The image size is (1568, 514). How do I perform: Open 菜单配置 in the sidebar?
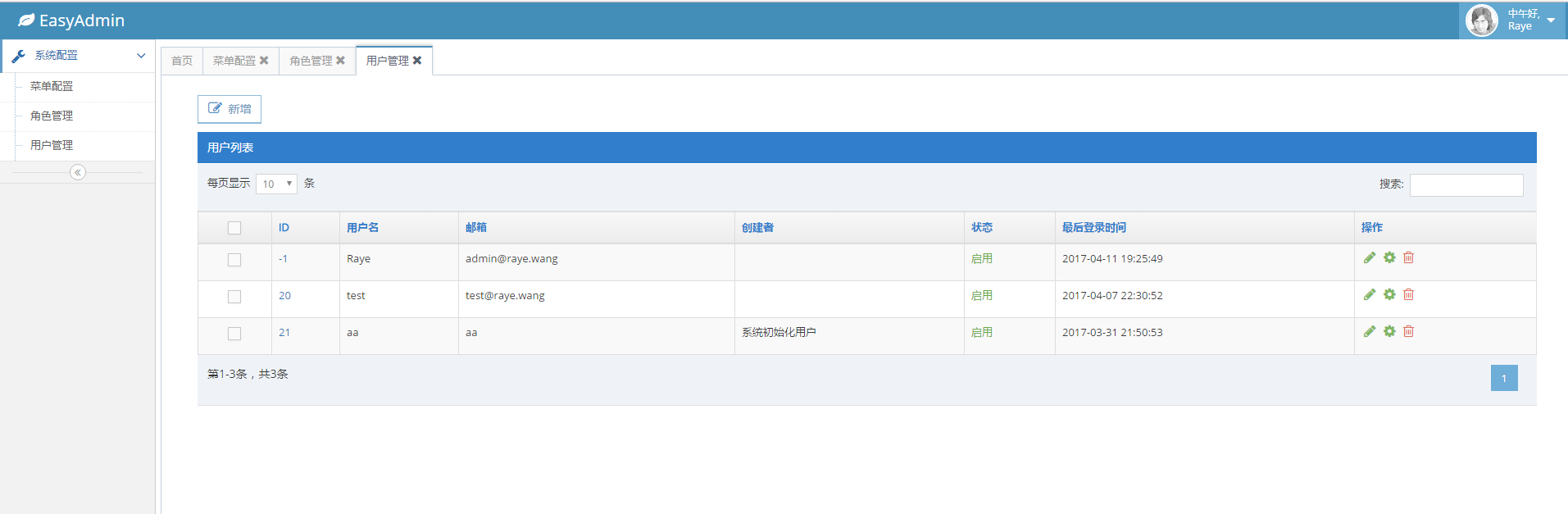(x=52, y=86)
